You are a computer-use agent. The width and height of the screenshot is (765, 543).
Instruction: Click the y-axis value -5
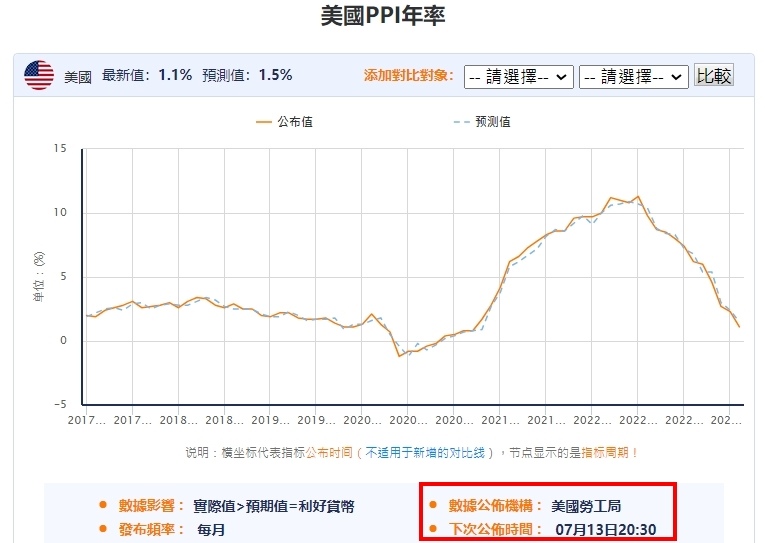coord(60,404)
